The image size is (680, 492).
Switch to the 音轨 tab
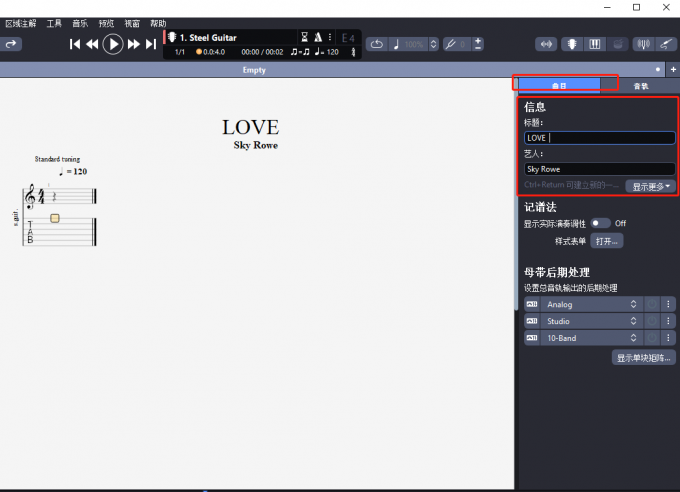[x=640, y=86]
